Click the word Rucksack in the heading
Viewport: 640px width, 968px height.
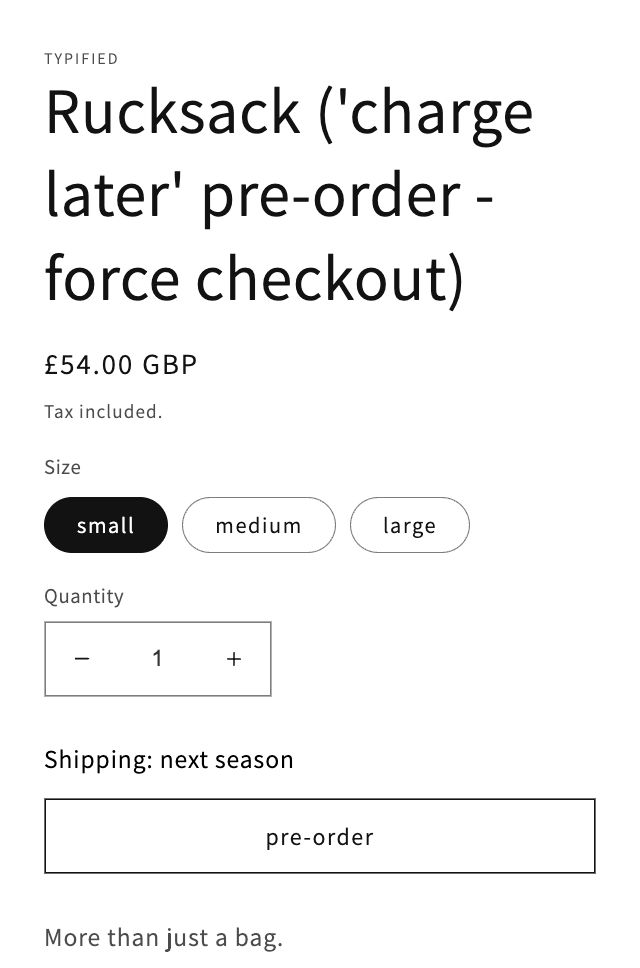pos(172,112)
